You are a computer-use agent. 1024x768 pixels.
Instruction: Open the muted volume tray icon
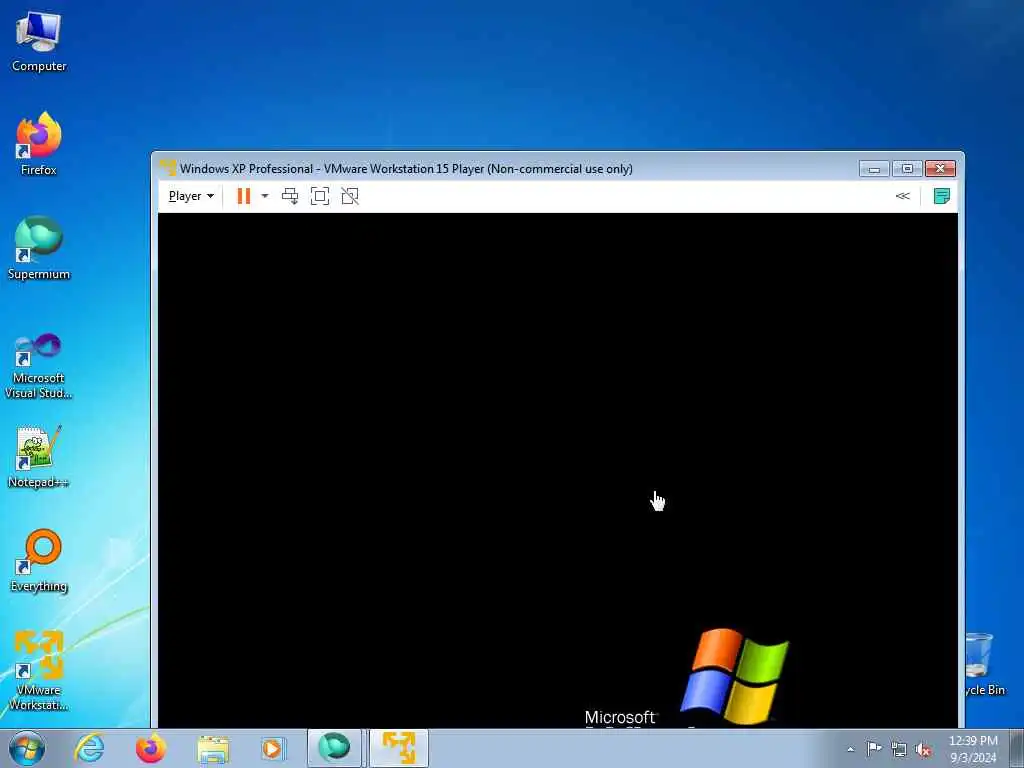click(x=923, y=749)
